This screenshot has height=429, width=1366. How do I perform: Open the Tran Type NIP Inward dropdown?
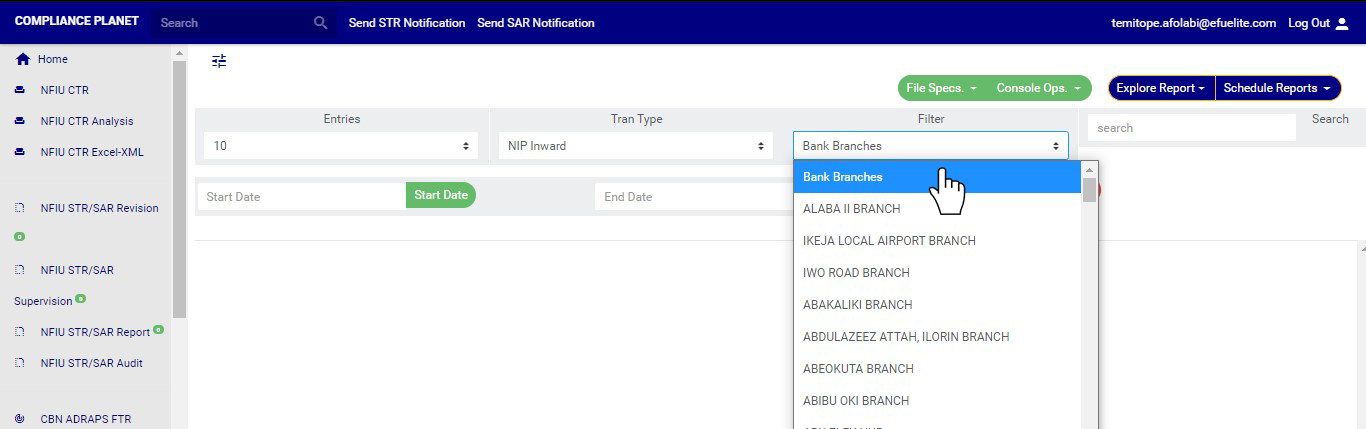click(635, 146)
